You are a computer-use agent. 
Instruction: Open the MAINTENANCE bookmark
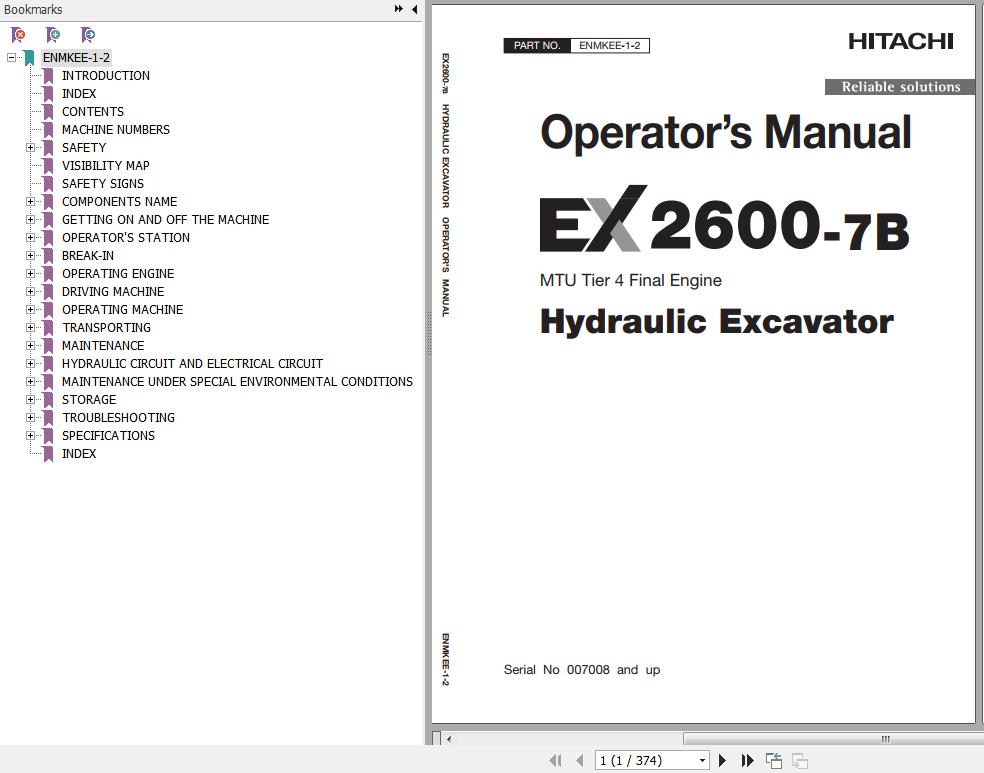coord(103,346)
